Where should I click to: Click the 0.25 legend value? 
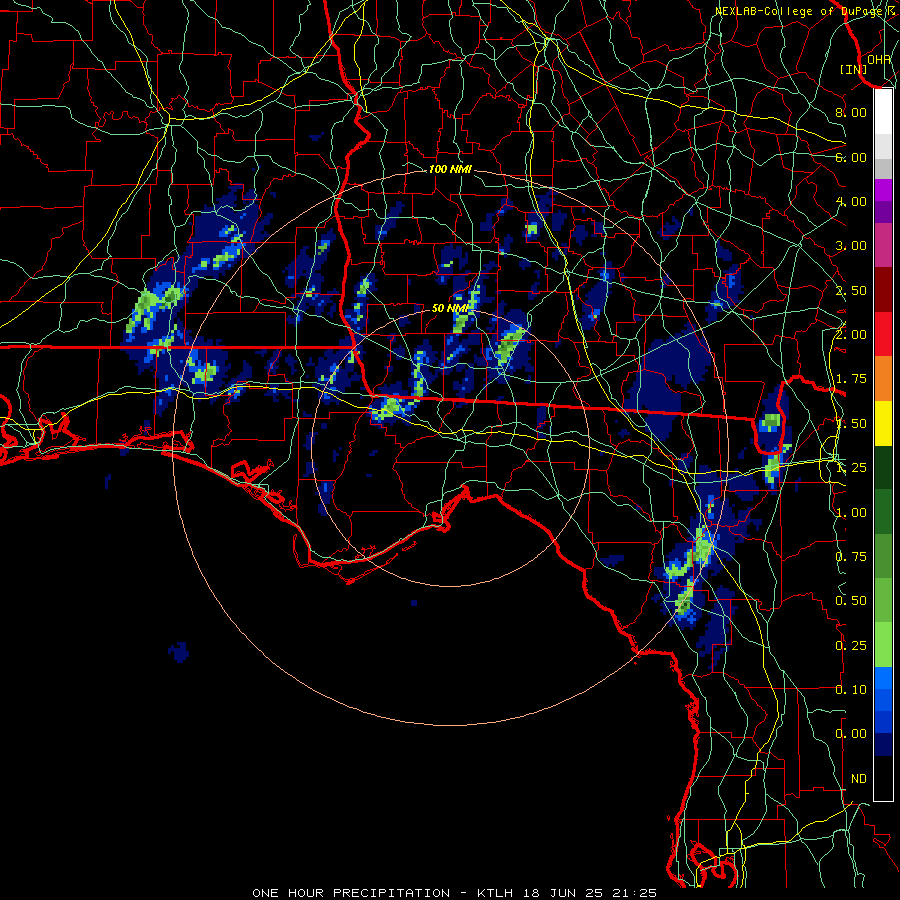click(851, 645)
